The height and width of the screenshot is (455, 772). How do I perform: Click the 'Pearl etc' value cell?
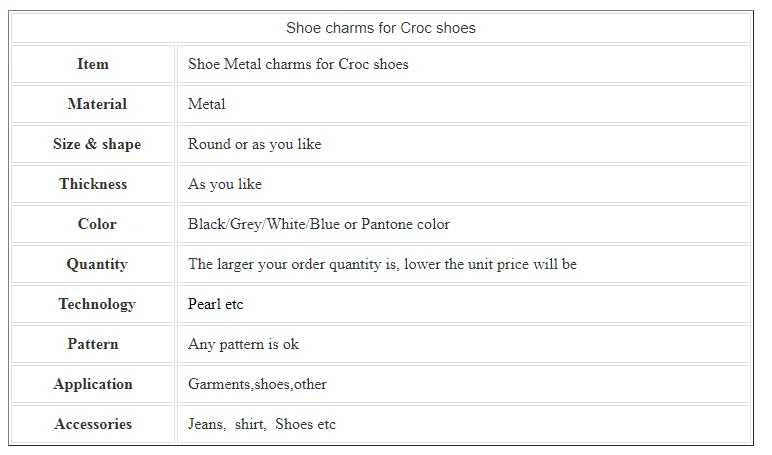[x=215, y=304]
